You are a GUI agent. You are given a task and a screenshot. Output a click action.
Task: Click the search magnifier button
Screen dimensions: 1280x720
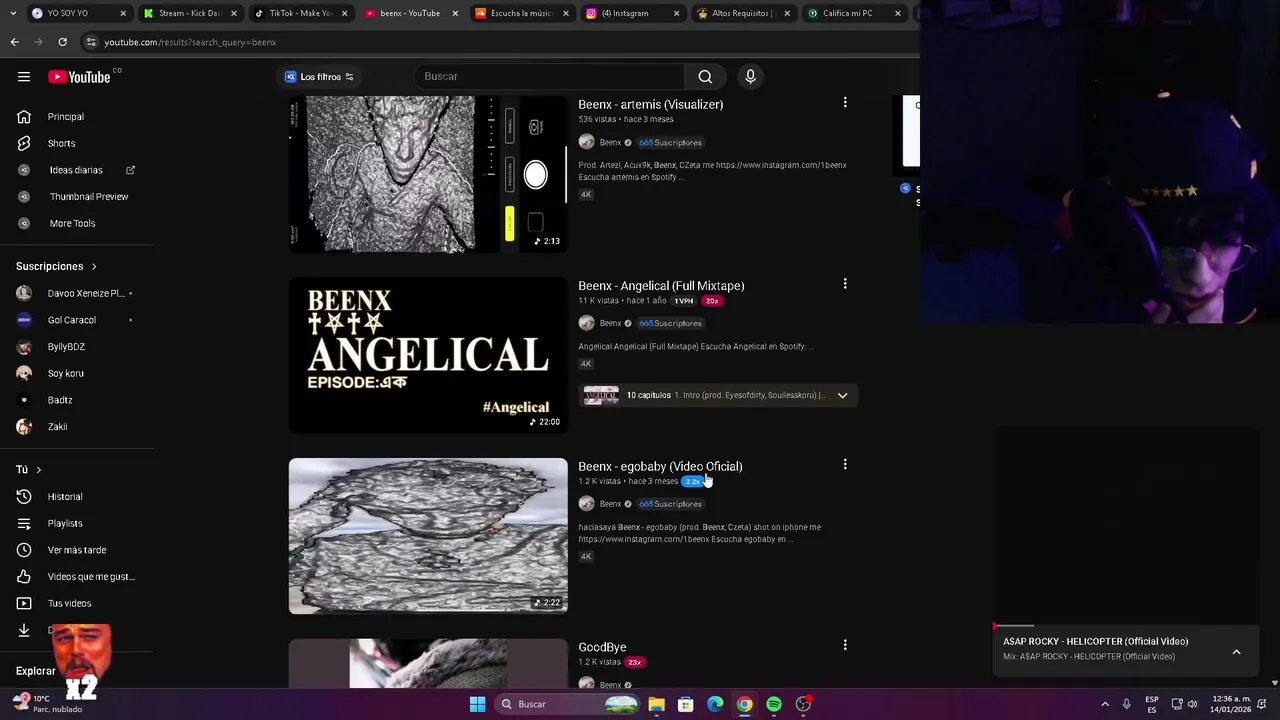(705, 77)
